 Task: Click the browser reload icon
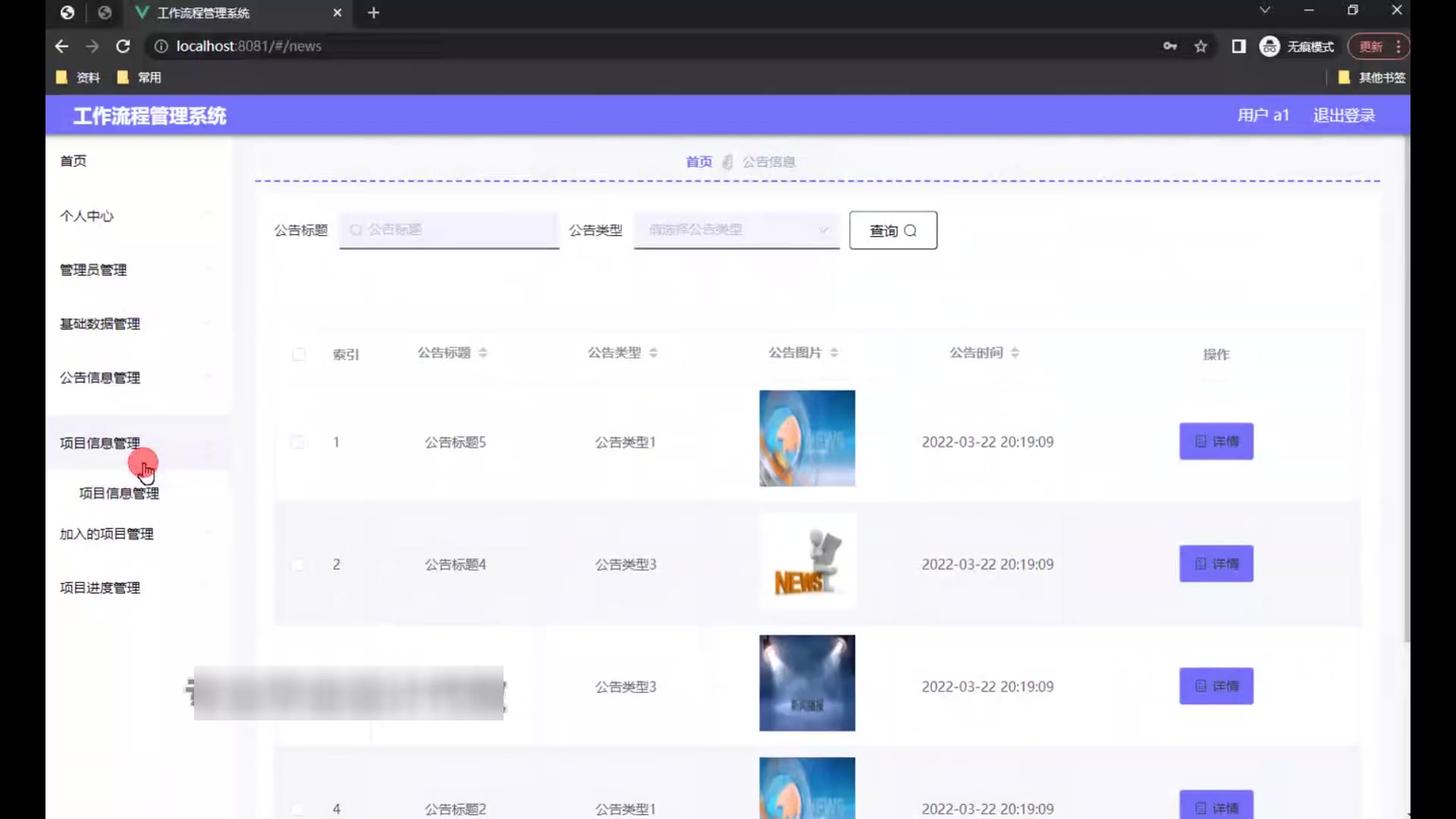click(x=123, y=46)
